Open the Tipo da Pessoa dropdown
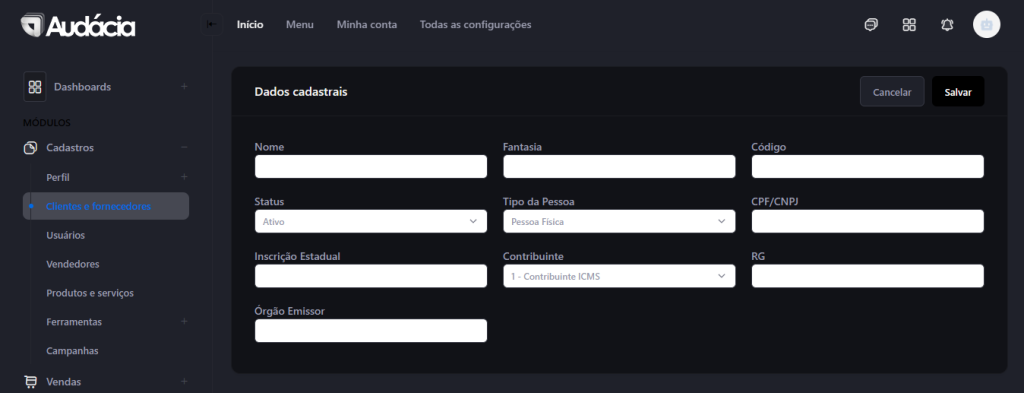Viewport: 1024px width, 393px height. click(619, 221)
